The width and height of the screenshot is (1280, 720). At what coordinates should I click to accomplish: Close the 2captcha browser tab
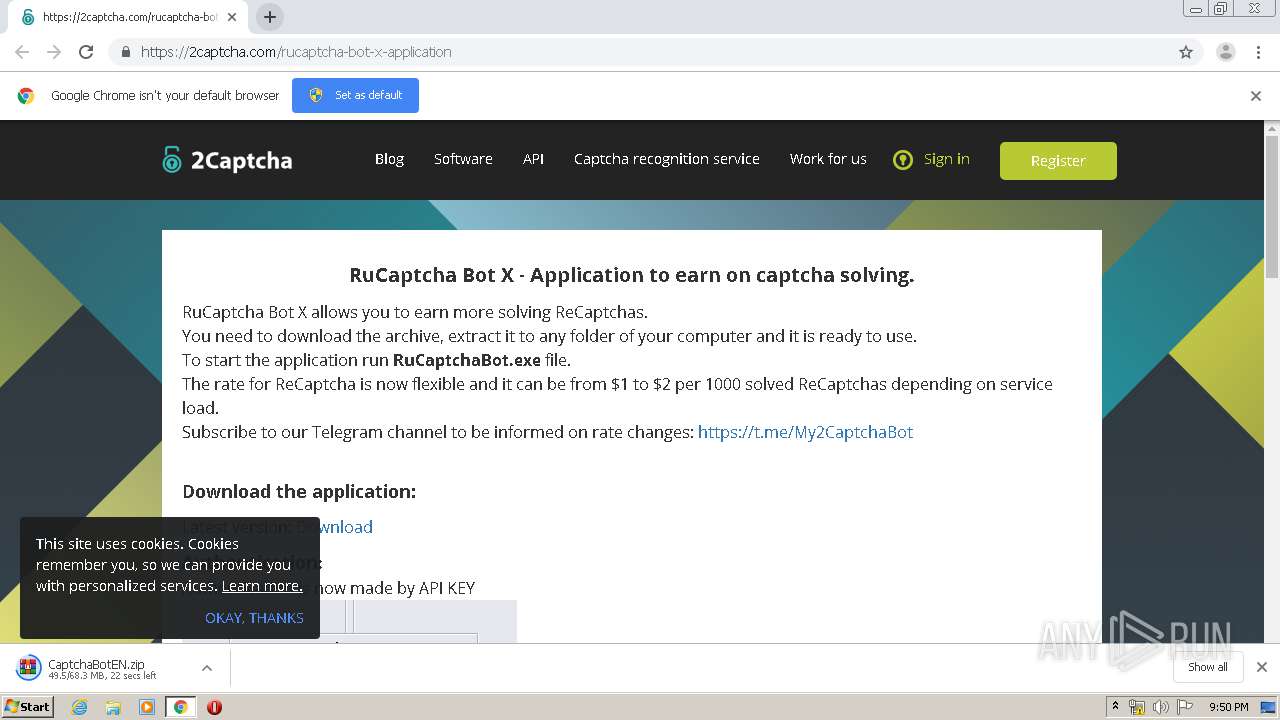(x=232, y=17)
